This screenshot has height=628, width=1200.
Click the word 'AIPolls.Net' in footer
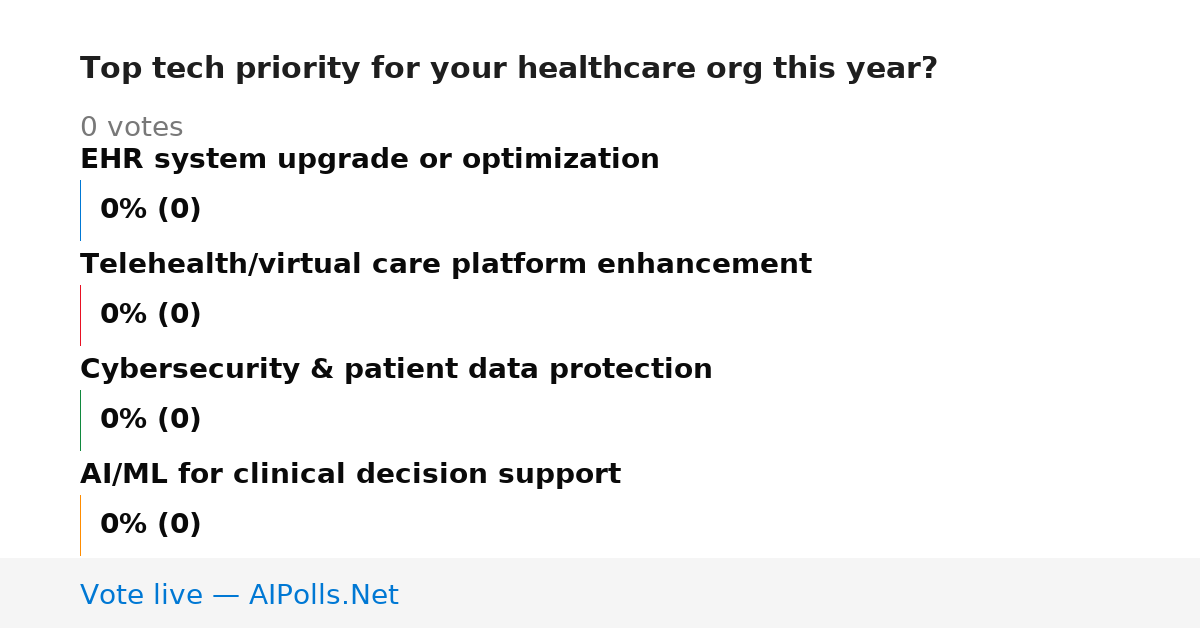coord(324,595)
